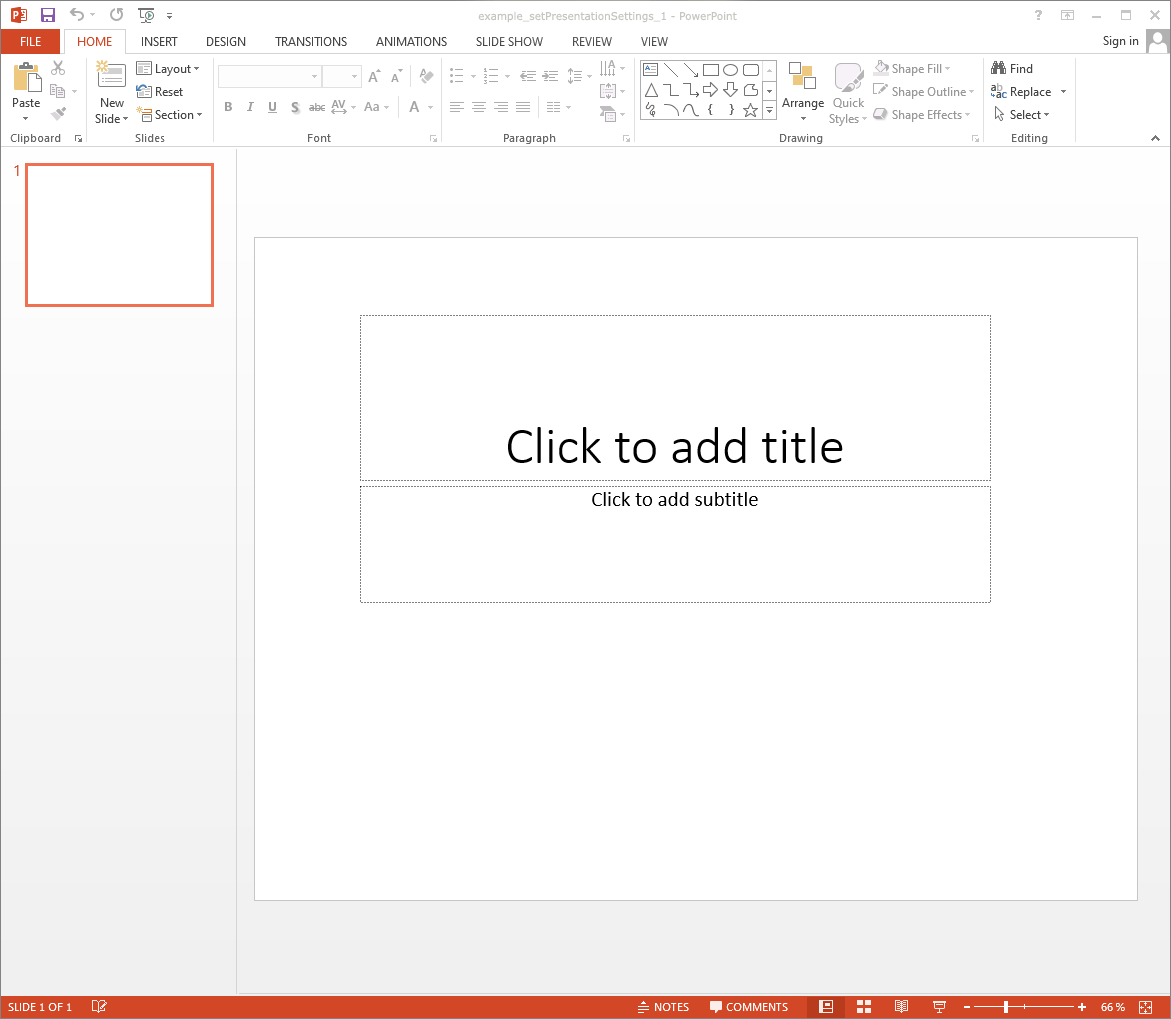Click Sign in link
This screenshot has height=1019, width=1171.
coord(1120,41)
